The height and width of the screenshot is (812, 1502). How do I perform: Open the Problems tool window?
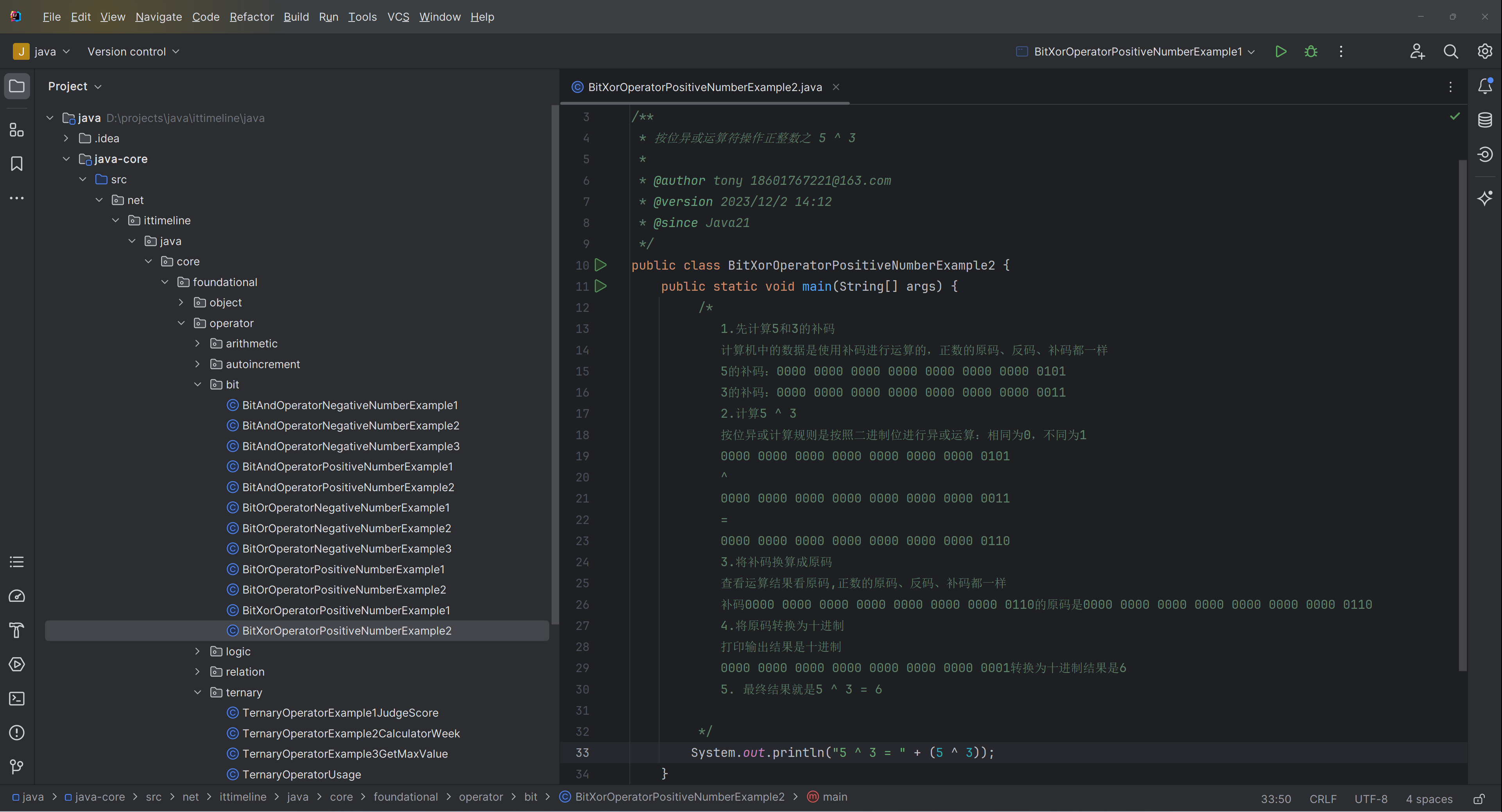click(17, 733)
